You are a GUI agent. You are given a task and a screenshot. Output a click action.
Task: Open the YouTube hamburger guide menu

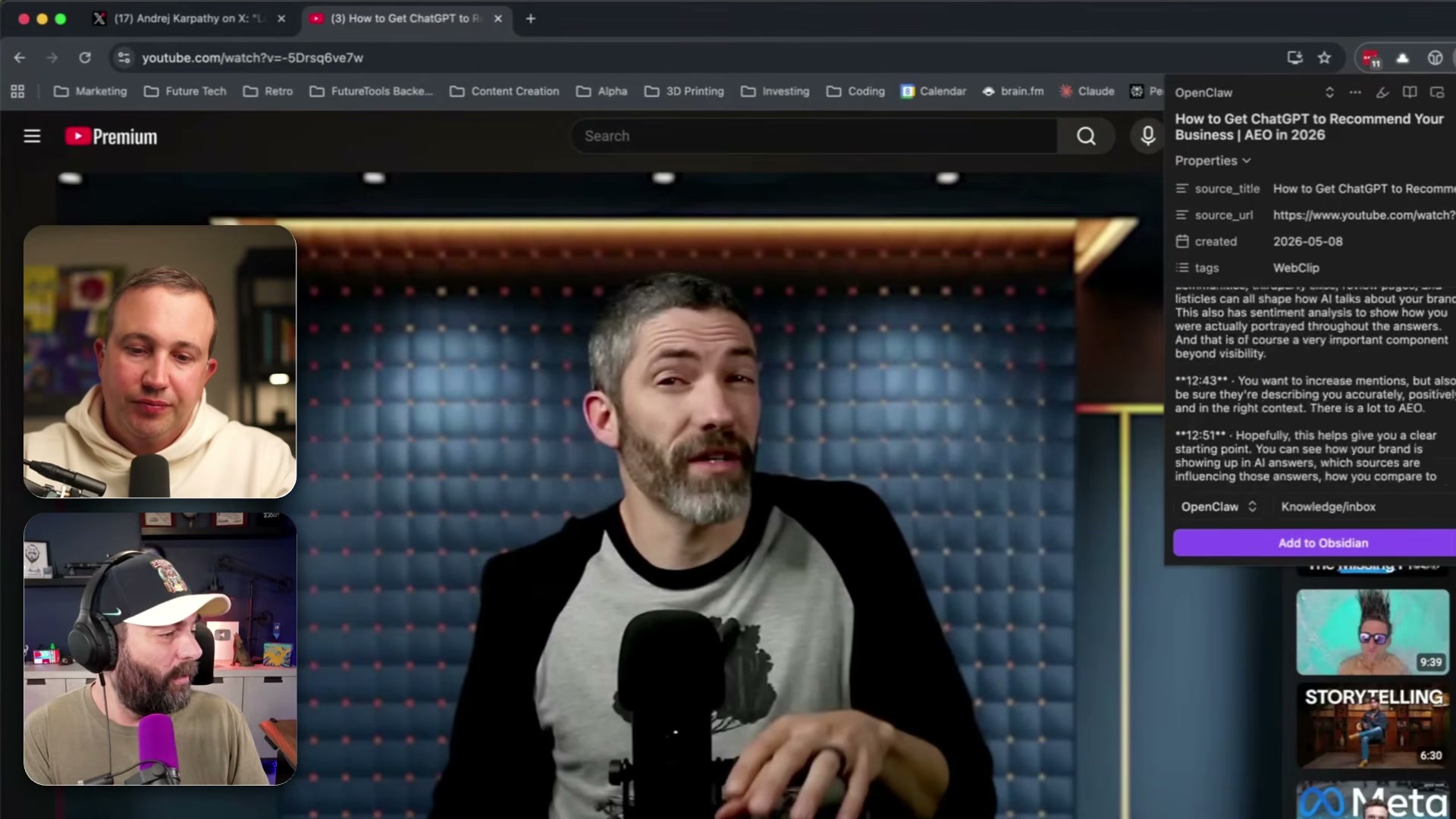click(x=32, y=136)
